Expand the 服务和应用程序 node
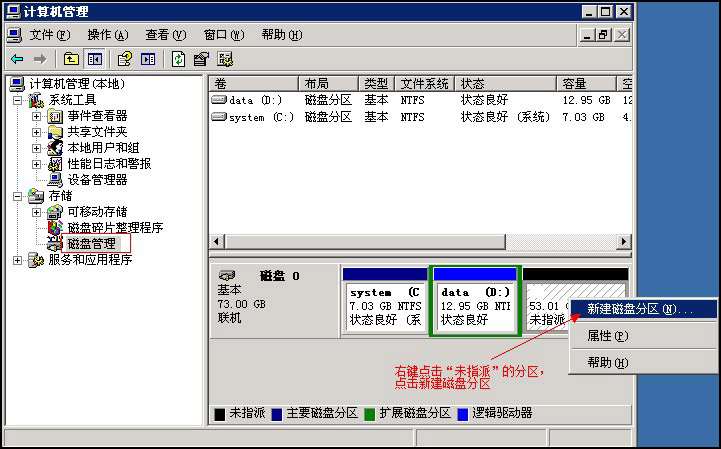Screen dimensions: 721x449 pos(17,260)
